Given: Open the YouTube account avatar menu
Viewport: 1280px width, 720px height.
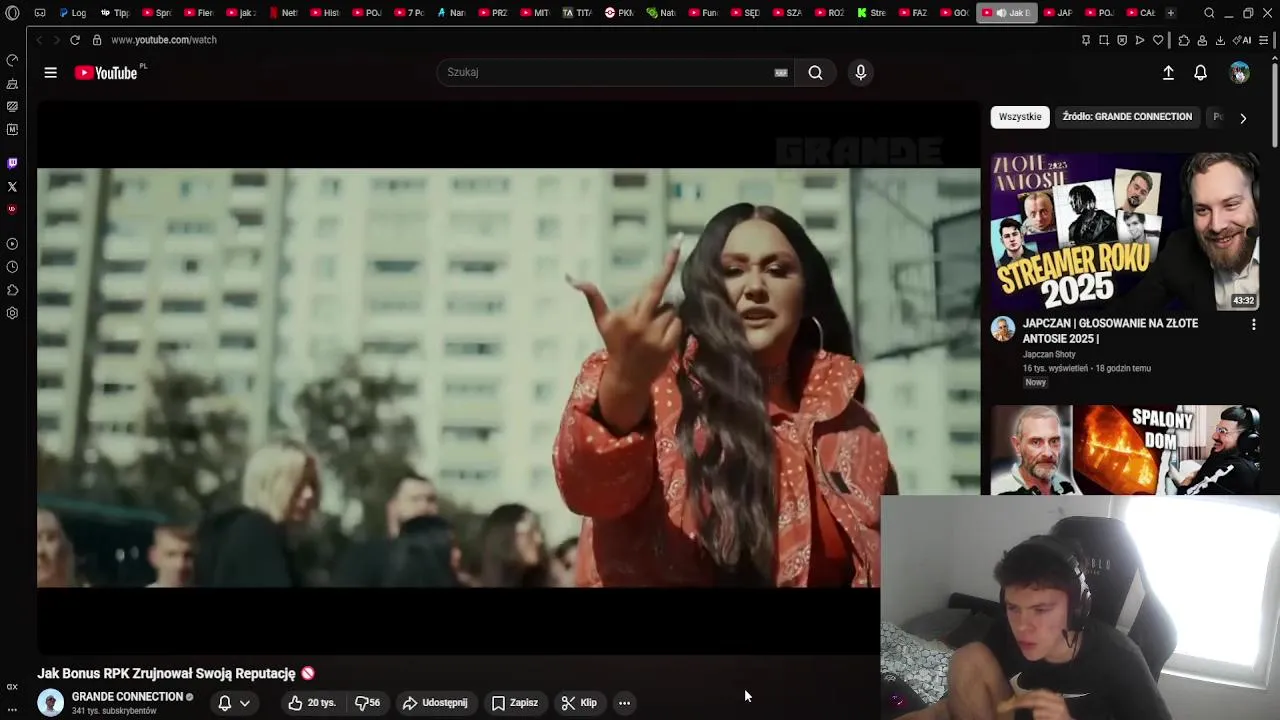Looking at the screenshot, I should coord(1239,73).
